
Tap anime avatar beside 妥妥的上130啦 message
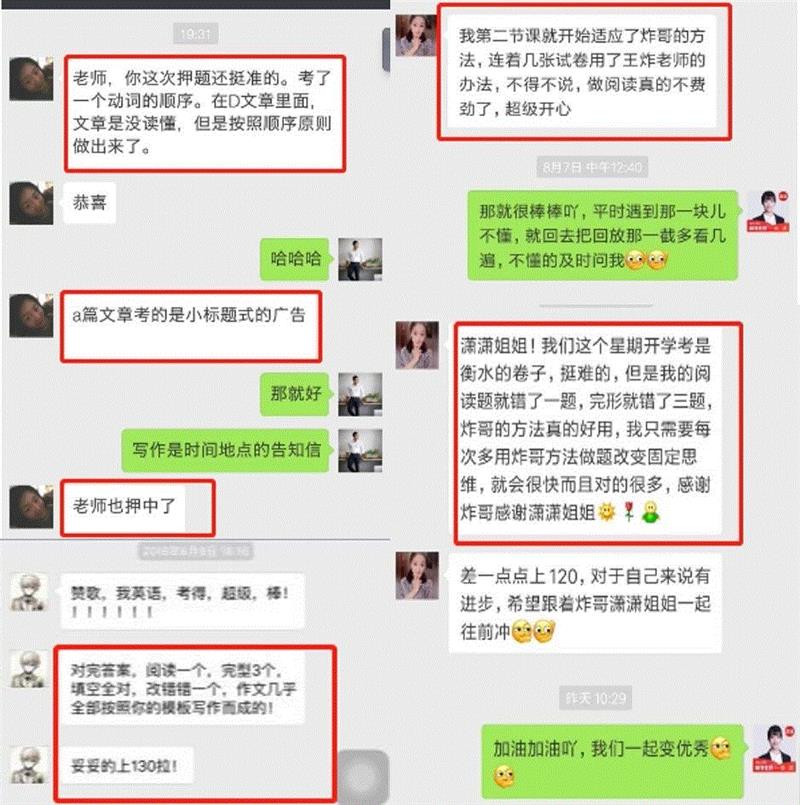point(30,765)
